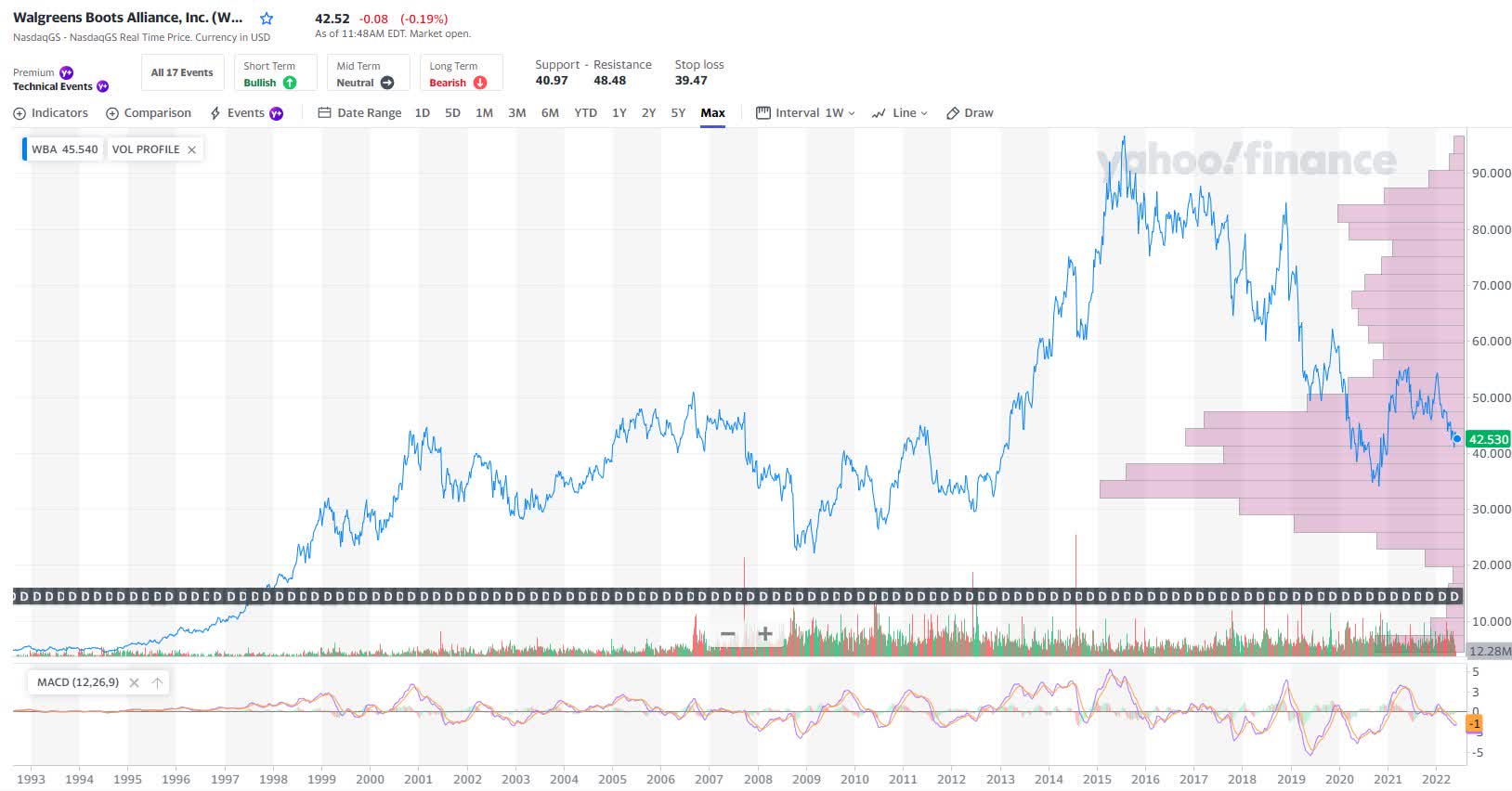Click the 12.28M volume tag
This screenshot has height=791, width=1512.
[x=1490, y=651]
